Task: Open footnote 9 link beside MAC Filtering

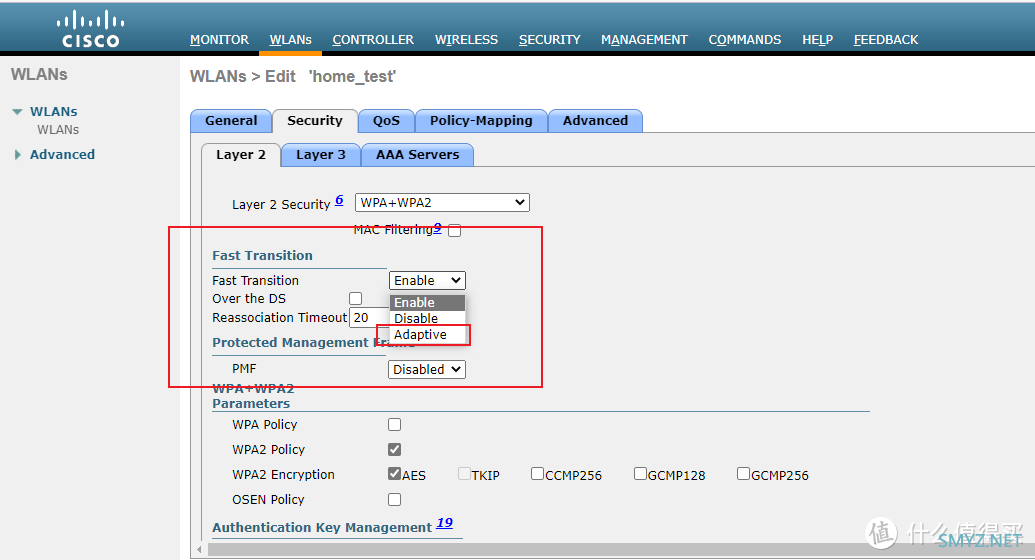Action: point(437,228)
